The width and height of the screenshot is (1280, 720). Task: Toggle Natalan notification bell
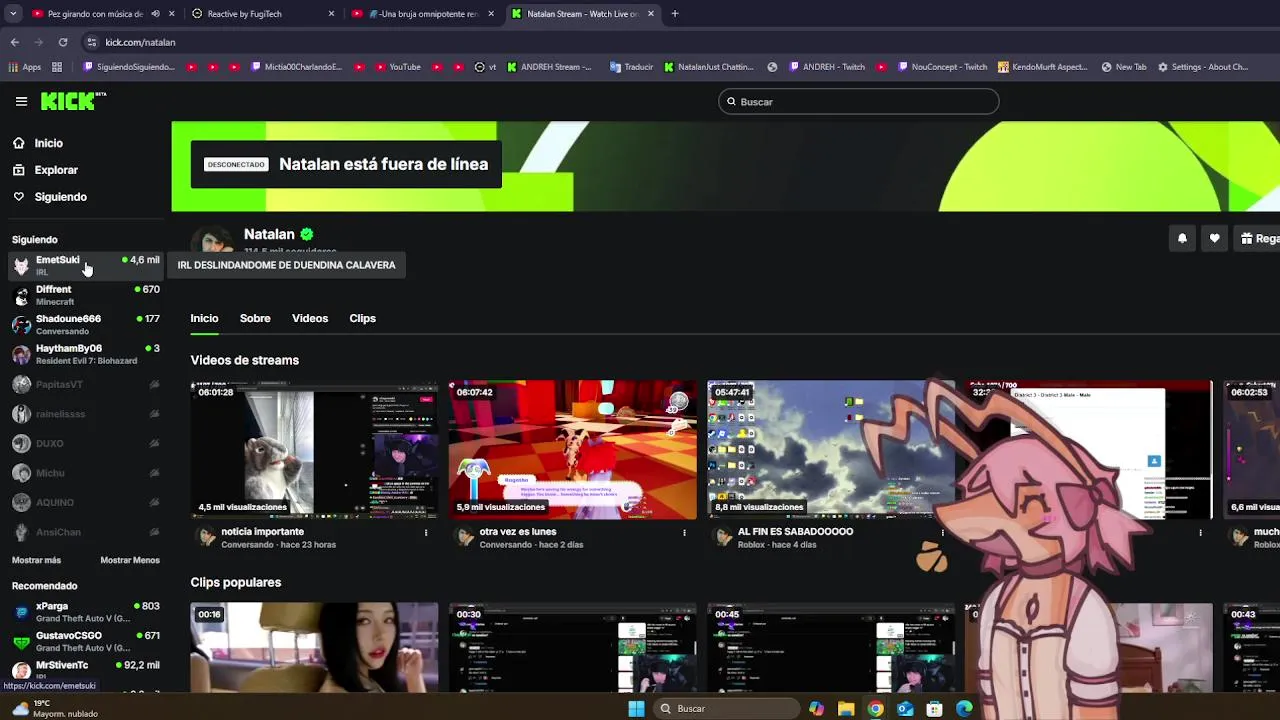[1182, 238]
